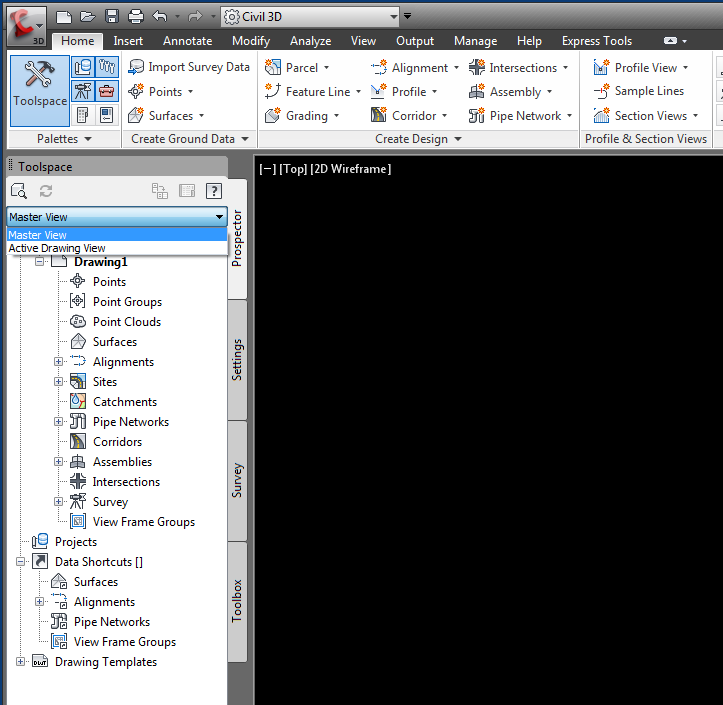Click the Plot printer icon

136,17
